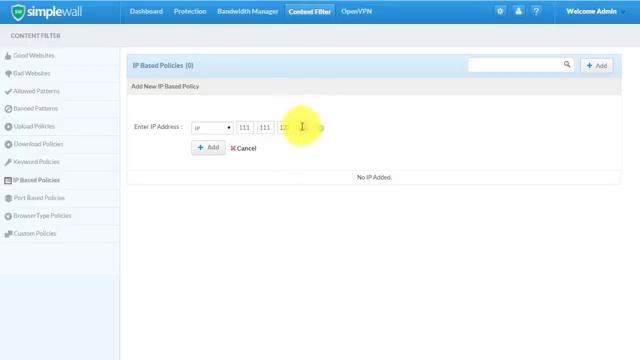Screen dimensions: 640x360
Task: Expand the Welcome Admin menu
Action: [x=595, y=11]
